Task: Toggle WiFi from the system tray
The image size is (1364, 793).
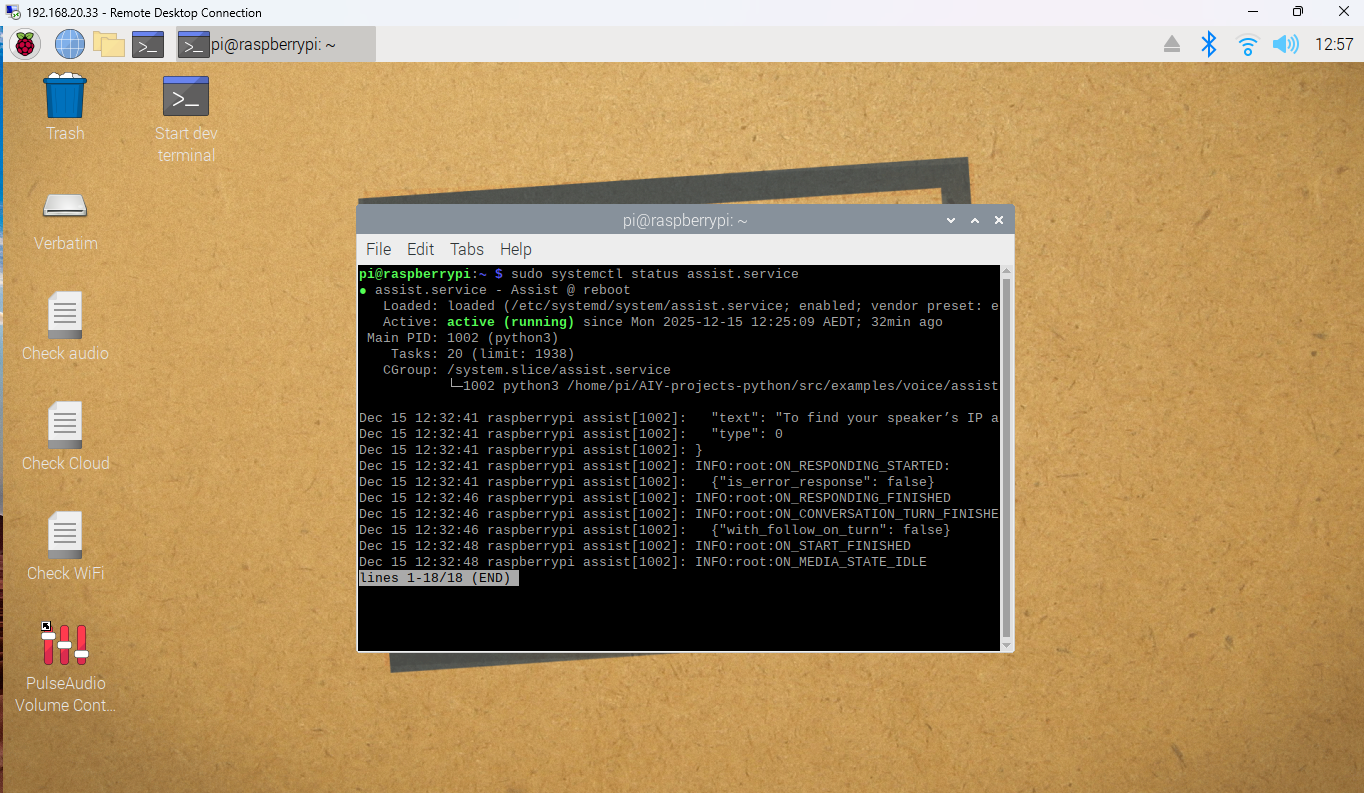Action: click(x=1246, y=44)
